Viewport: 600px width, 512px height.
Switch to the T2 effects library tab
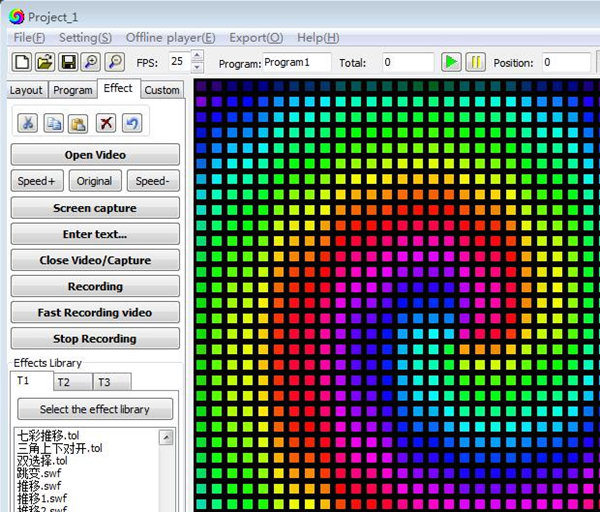pyautogui.click(x=73, y=382)
